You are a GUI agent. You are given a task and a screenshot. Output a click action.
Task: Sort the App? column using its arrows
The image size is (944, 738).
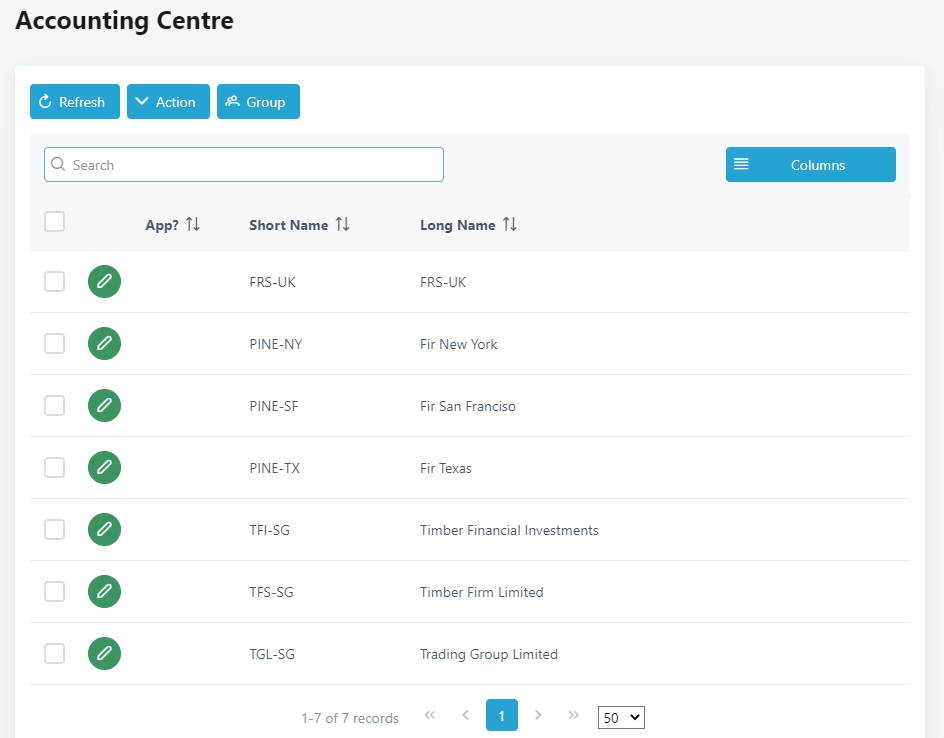pyautogui.click(x=193, y=225)
